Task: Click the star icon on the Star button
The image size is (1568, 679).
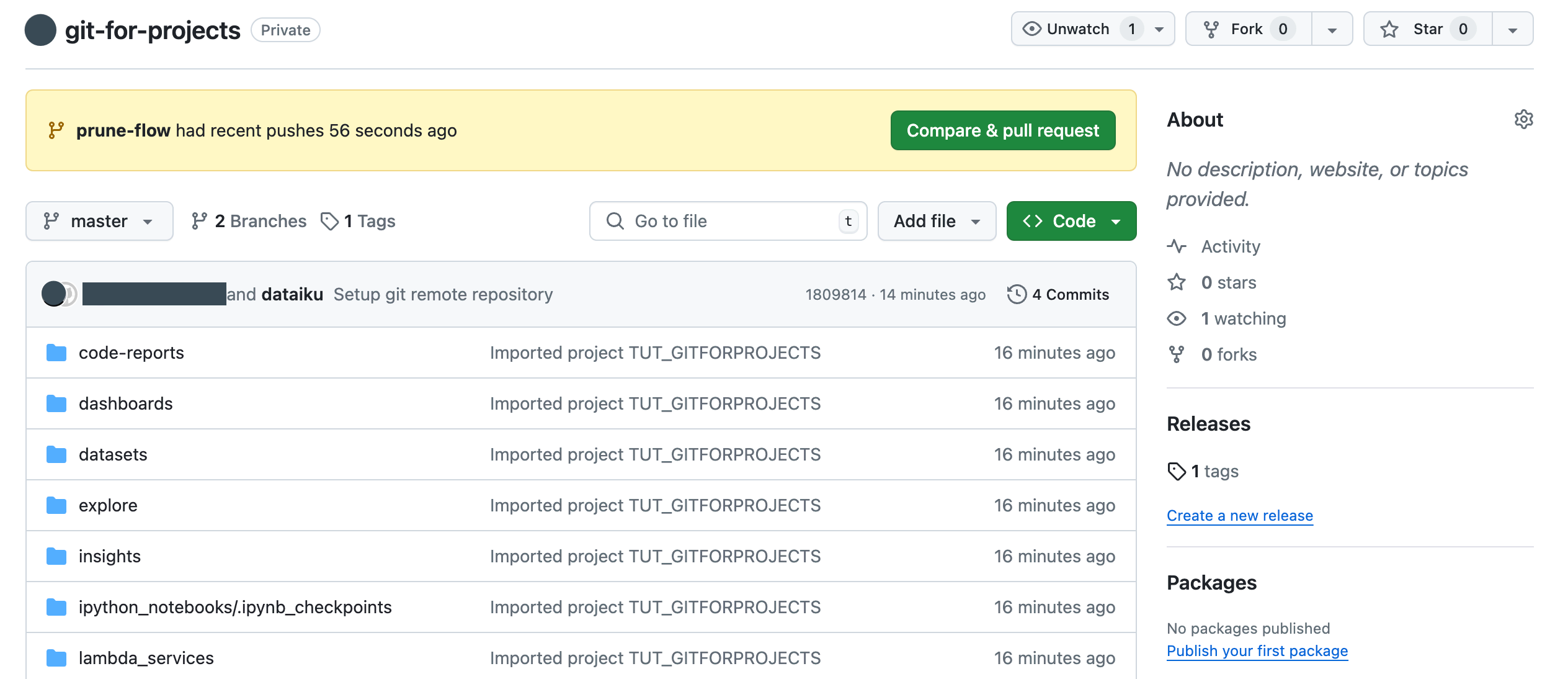Action: click(x=1389, y=29)
